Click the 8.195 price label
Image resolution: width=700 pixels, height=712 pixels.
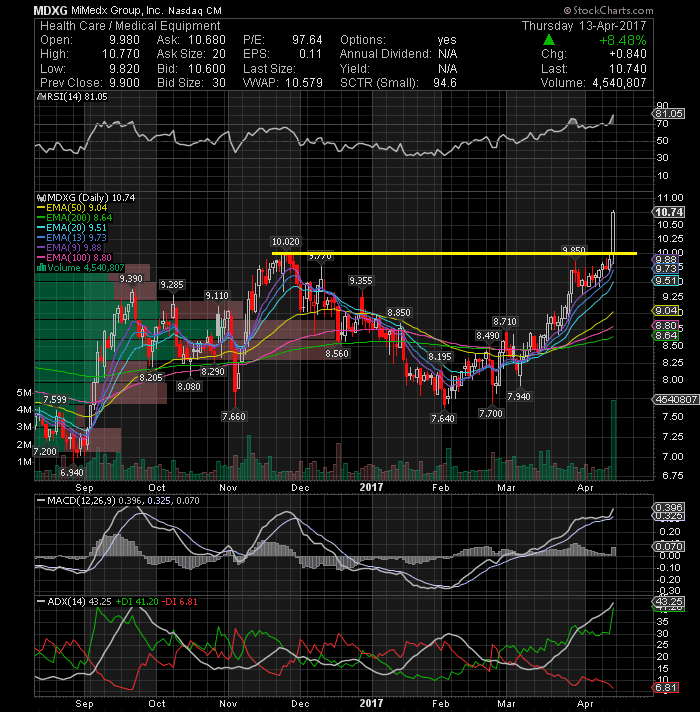440,356
